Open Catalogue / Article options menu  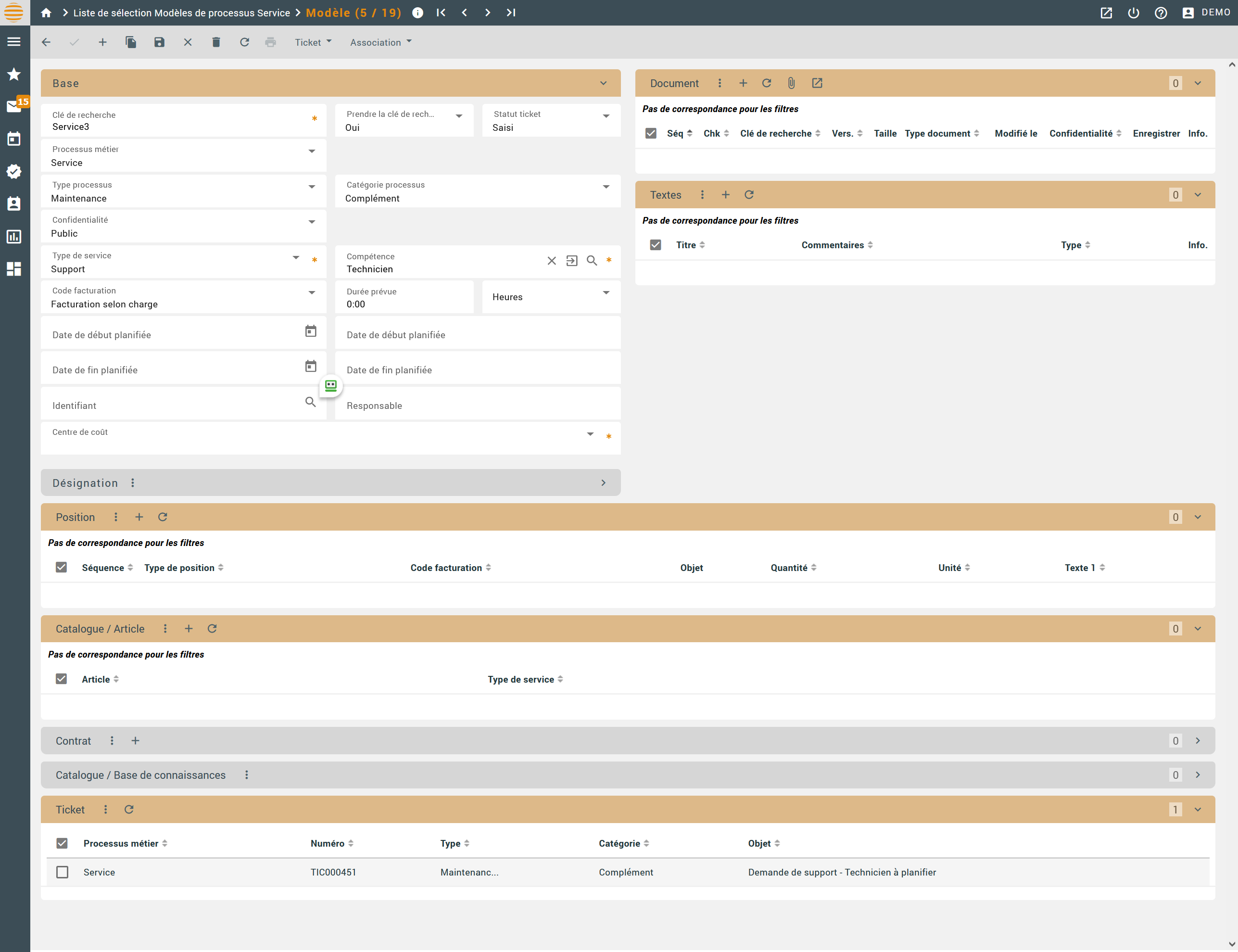tap(165, 628)
